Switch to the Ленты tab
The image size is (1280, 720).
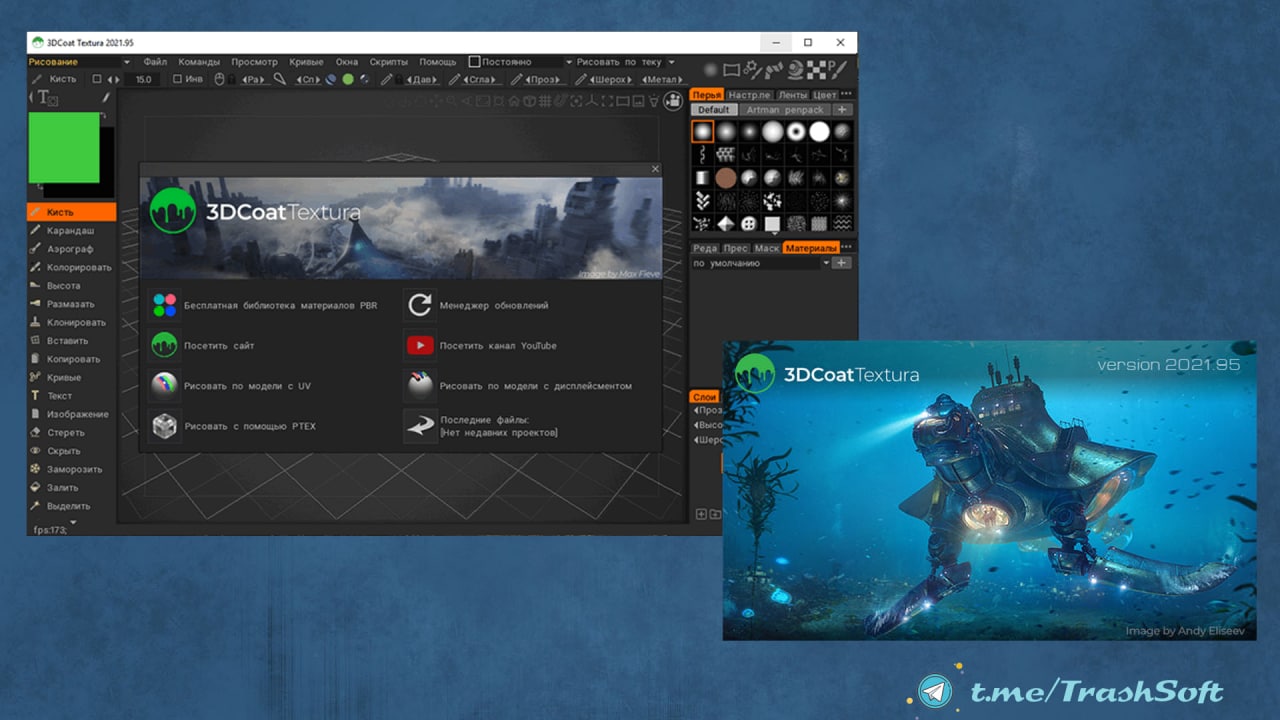point(792,95)
